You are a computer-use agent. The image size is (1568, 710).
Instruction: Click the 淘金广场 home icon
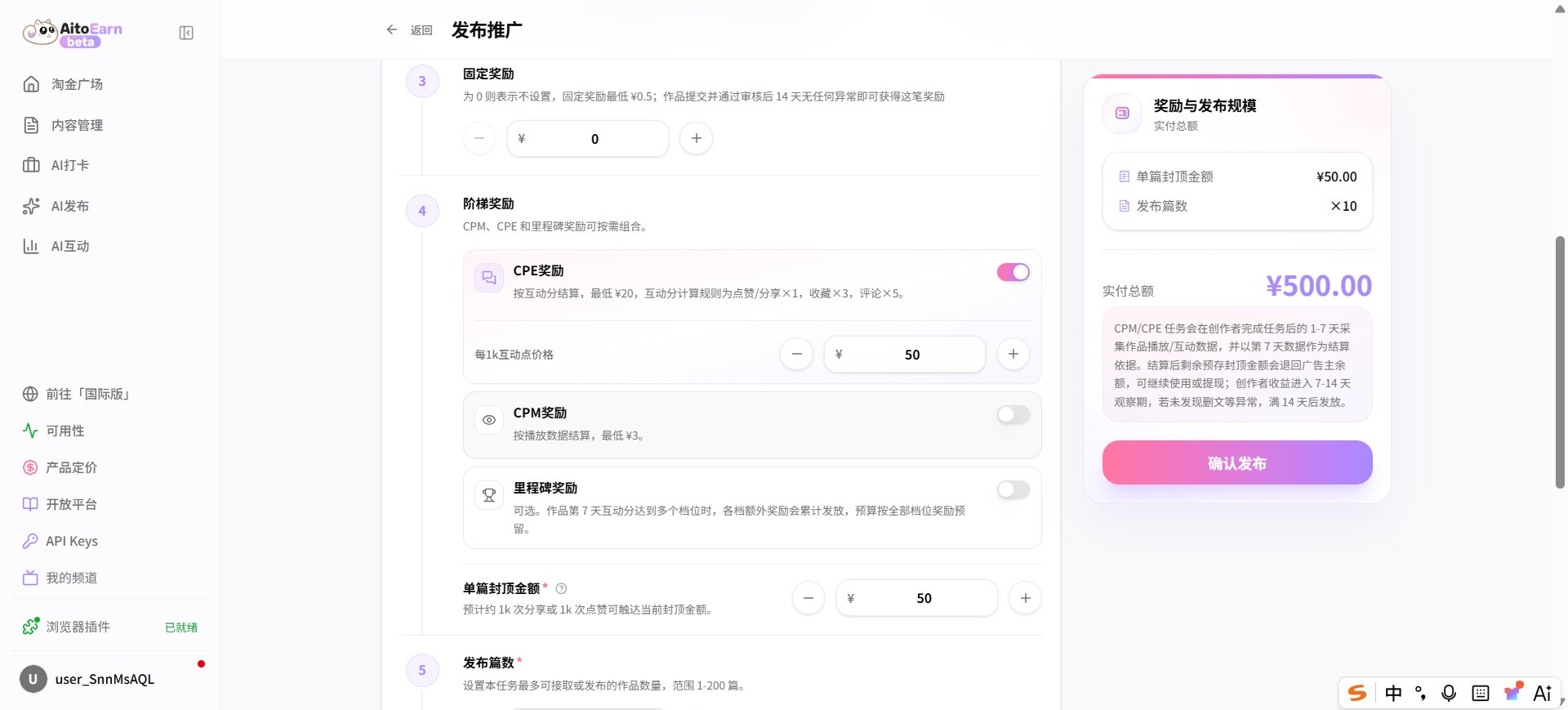pyautogui.click(x=31, y=84)
